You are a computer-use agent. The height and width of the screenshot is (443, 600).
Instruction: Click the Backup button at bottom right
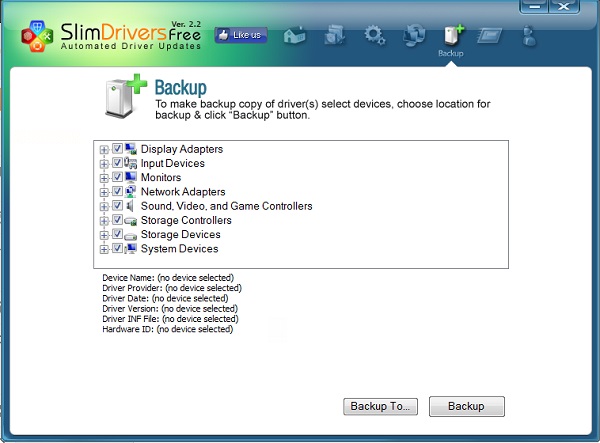466,406
